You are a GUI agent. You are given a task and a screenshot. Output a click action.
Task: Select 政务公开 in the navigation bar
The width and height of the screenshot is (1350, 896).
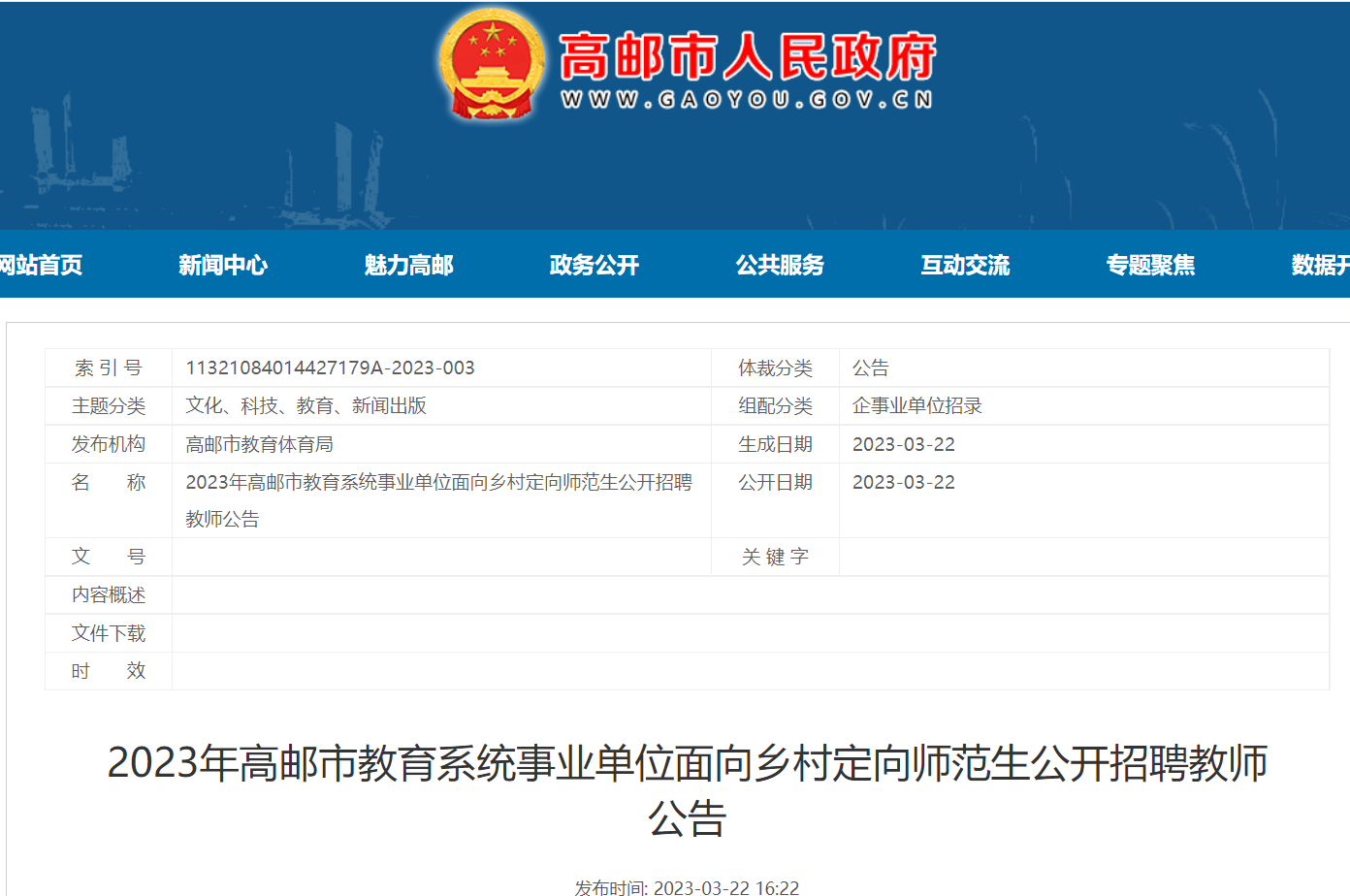[x=595, y=265]
